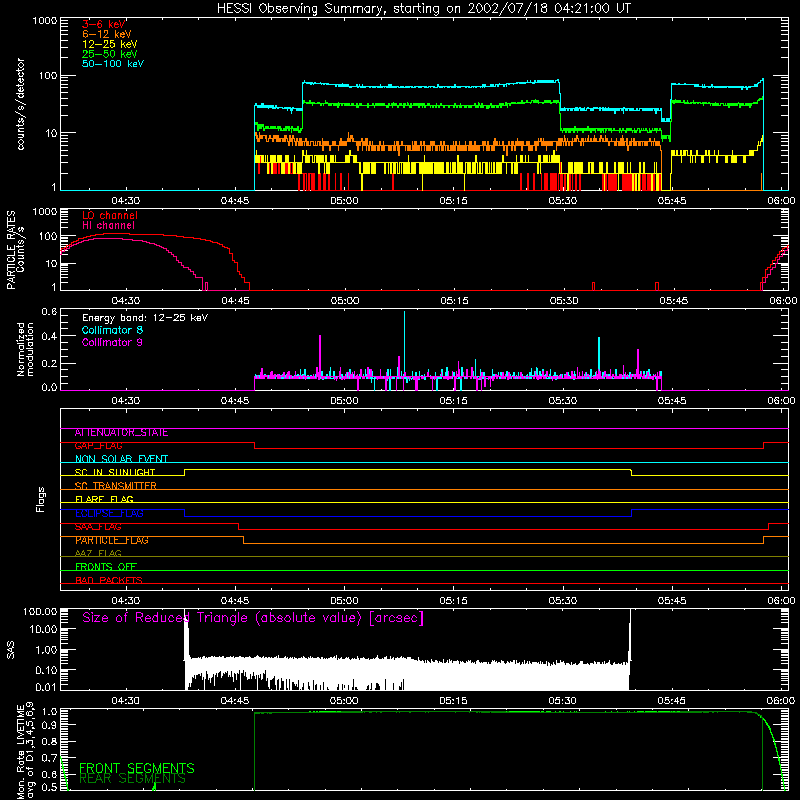The image size is (800, 800).
Task: Select the 50-100 keV cyan legend label
Action: (x=113, y=64)
